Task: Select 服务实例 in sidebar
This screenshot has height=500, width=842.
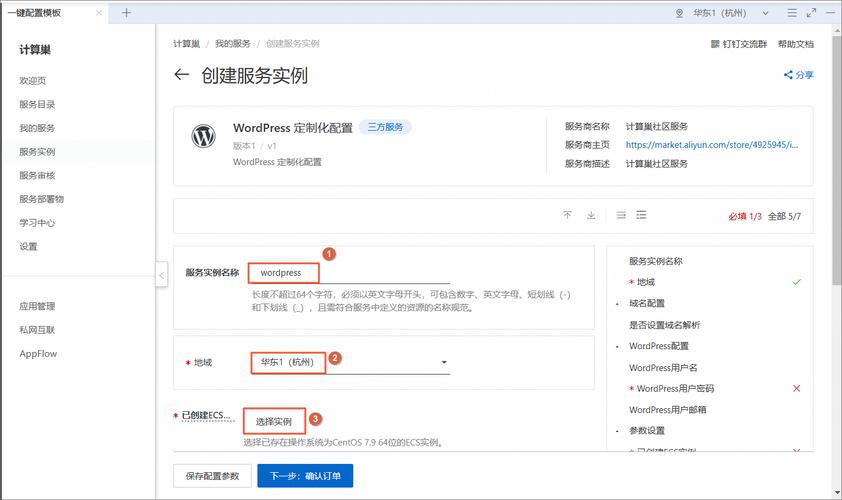Action: [x=37, y=151]
